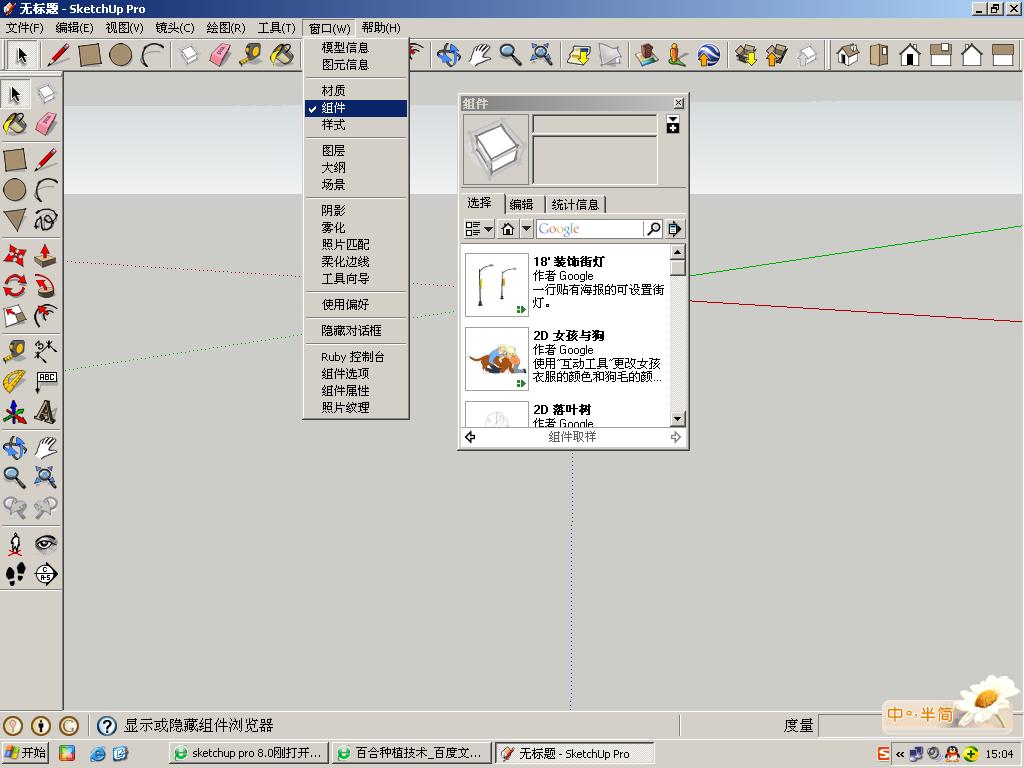Expand the navigation dropdown arrow beside the home icon
This screenshot has height=768, width=1024.
pos(526,229)
